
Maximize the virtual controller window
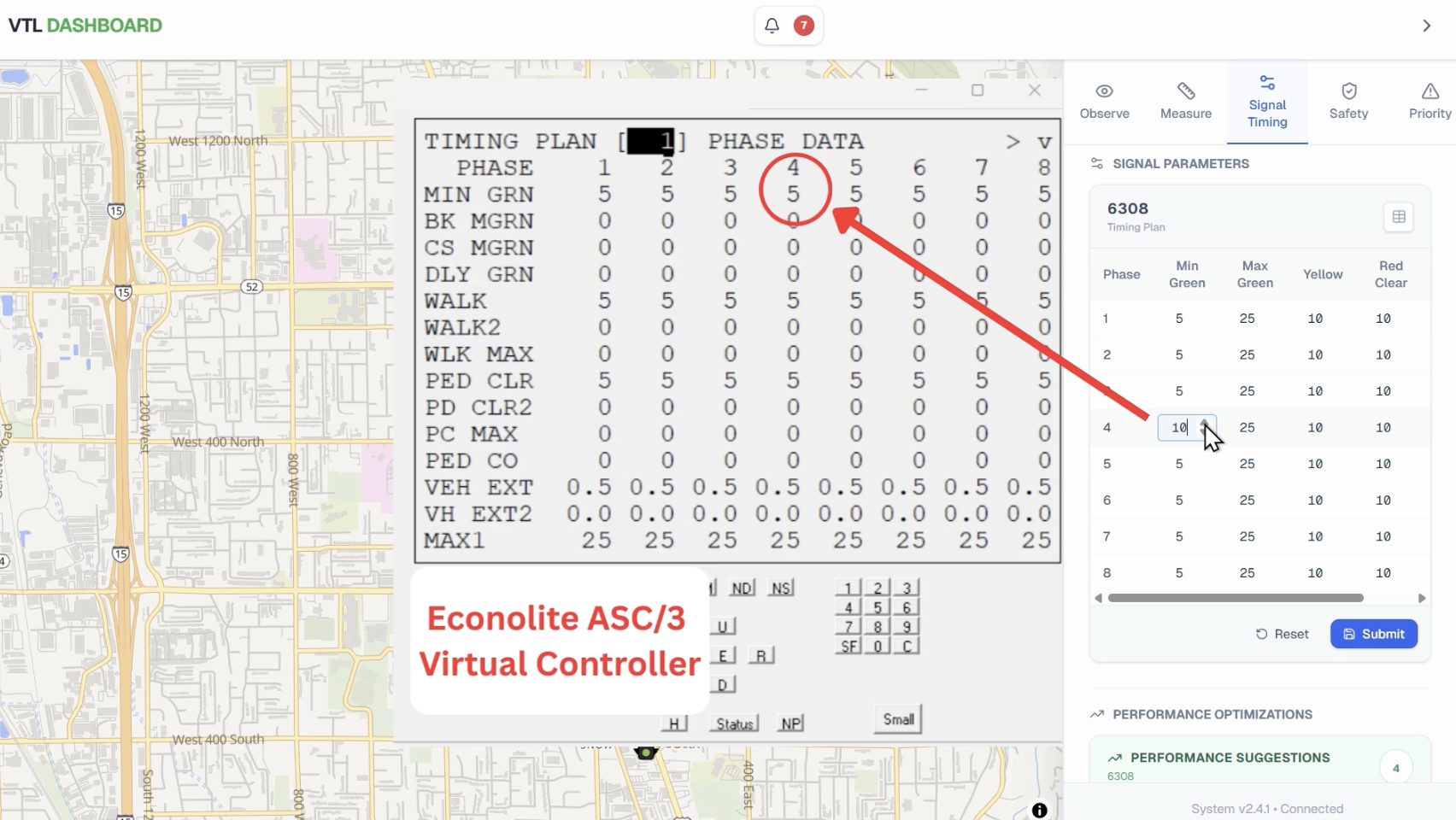978,90
